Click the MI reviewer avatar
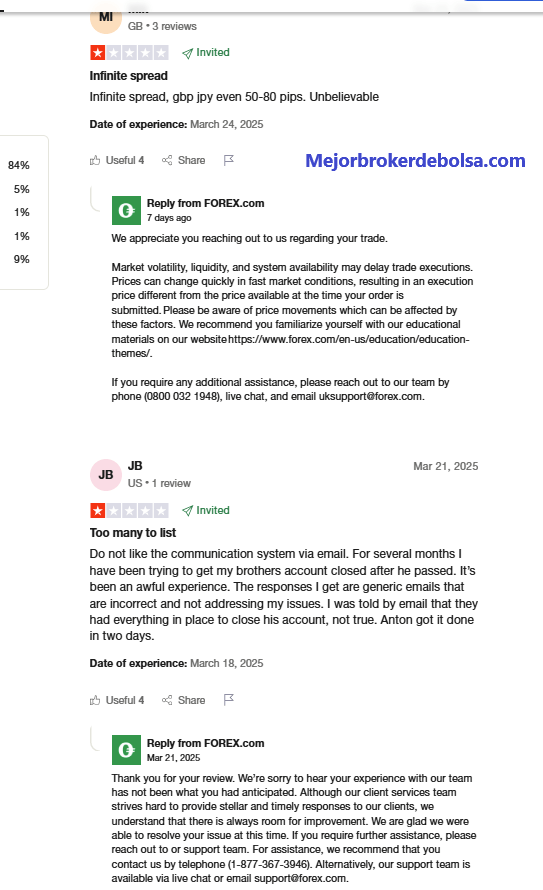543x890 pixels. click(106, 19)
